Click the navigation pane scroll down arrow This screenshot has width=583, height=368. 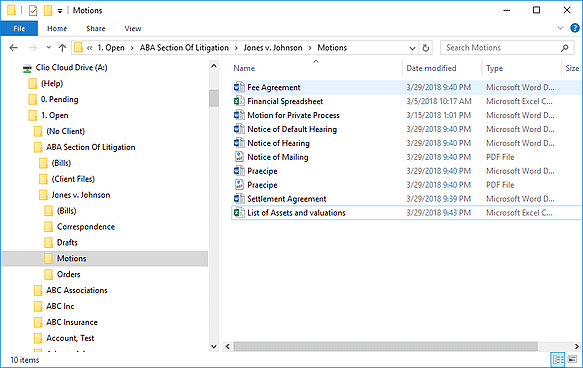(214, 346)
